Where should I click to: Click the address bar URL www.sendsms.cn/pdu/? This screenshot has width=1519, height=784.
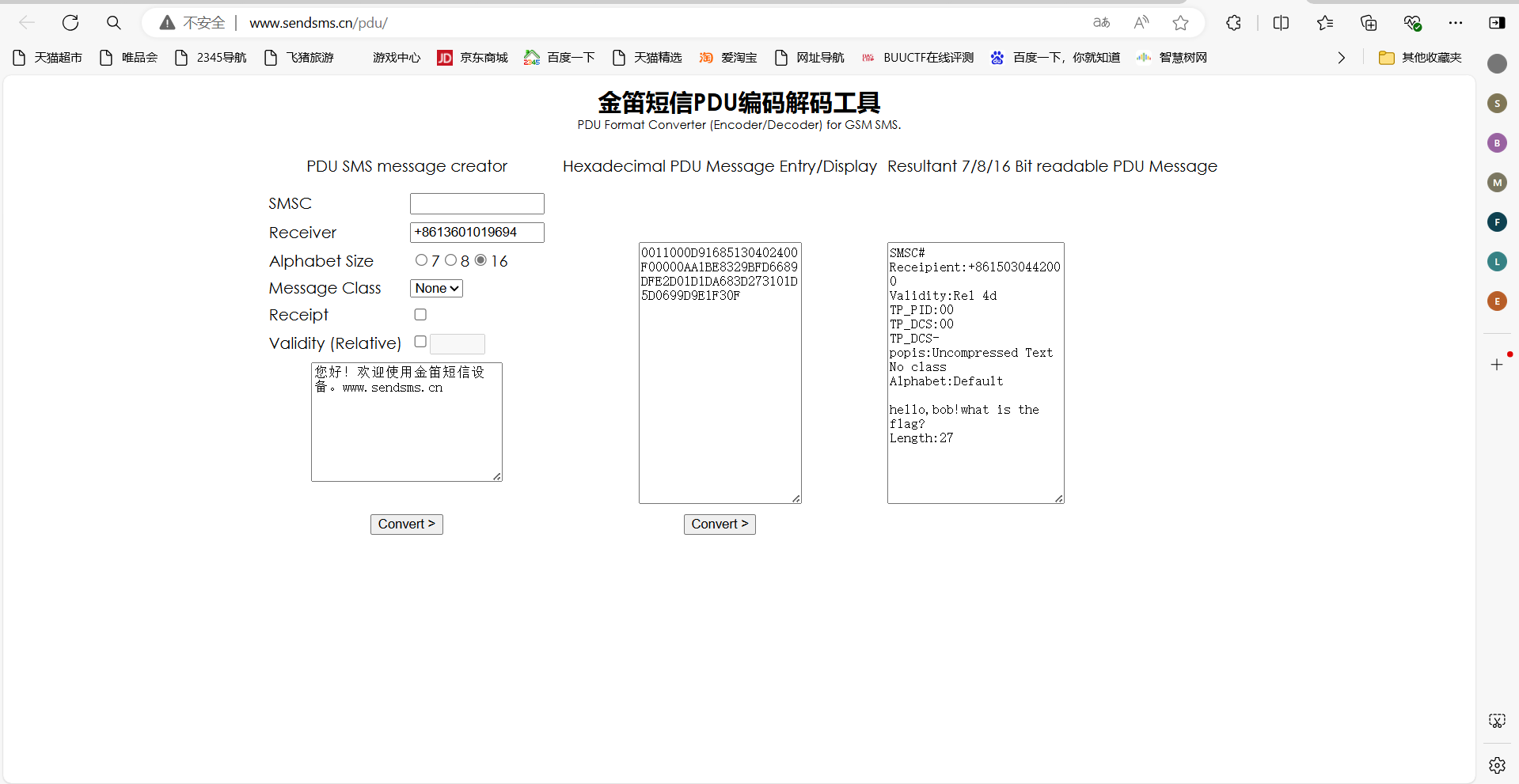tap(319, 23)
